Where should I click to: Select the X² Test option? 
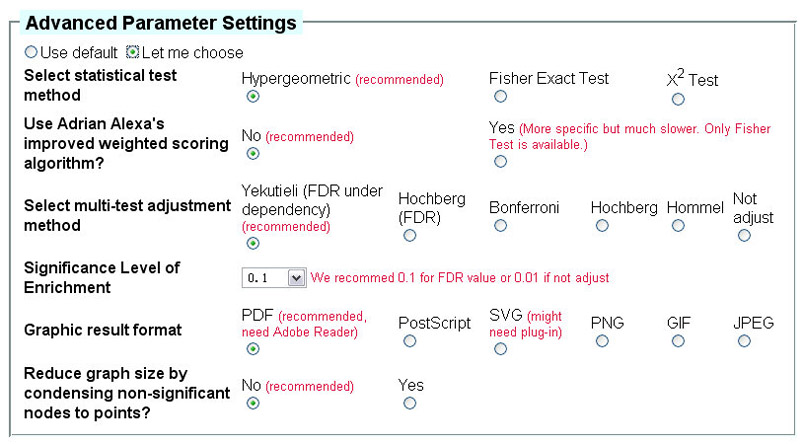[x=678, y=99]
